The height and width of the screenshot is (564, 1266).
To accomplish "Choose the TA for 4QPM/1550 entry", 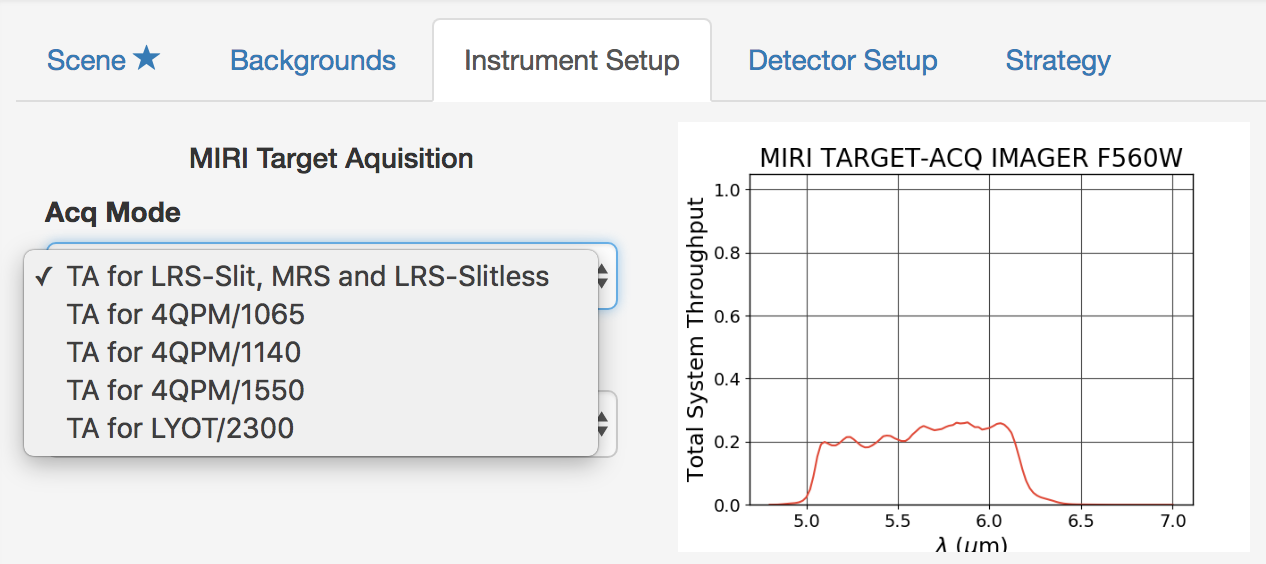I will pyautogui.click(x=186, y=390).
